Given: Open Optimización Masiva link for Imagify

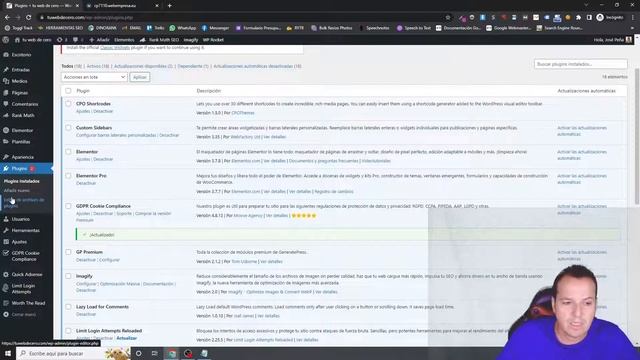Looking at the screenshot, I should (x=120, y=284).
